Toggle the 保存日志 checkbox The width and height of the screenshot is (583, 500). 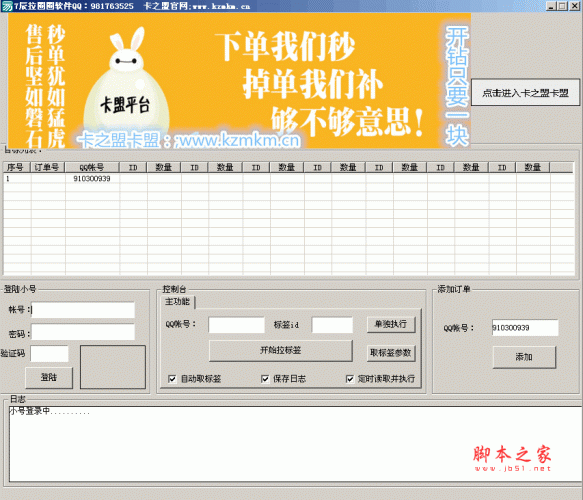265,379
